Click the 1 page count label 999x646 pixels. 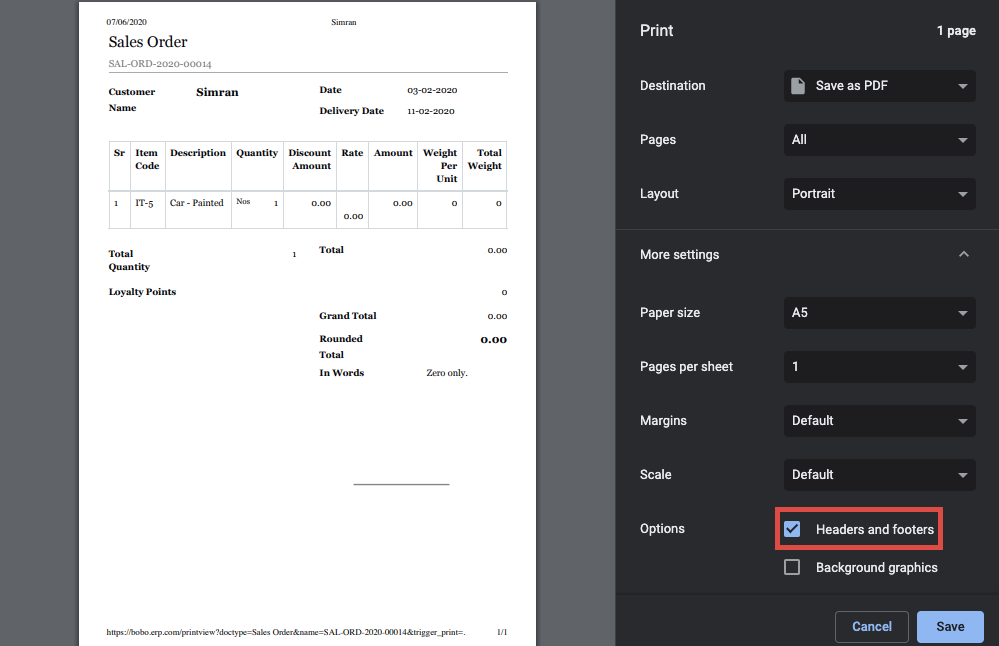point(956,31)
